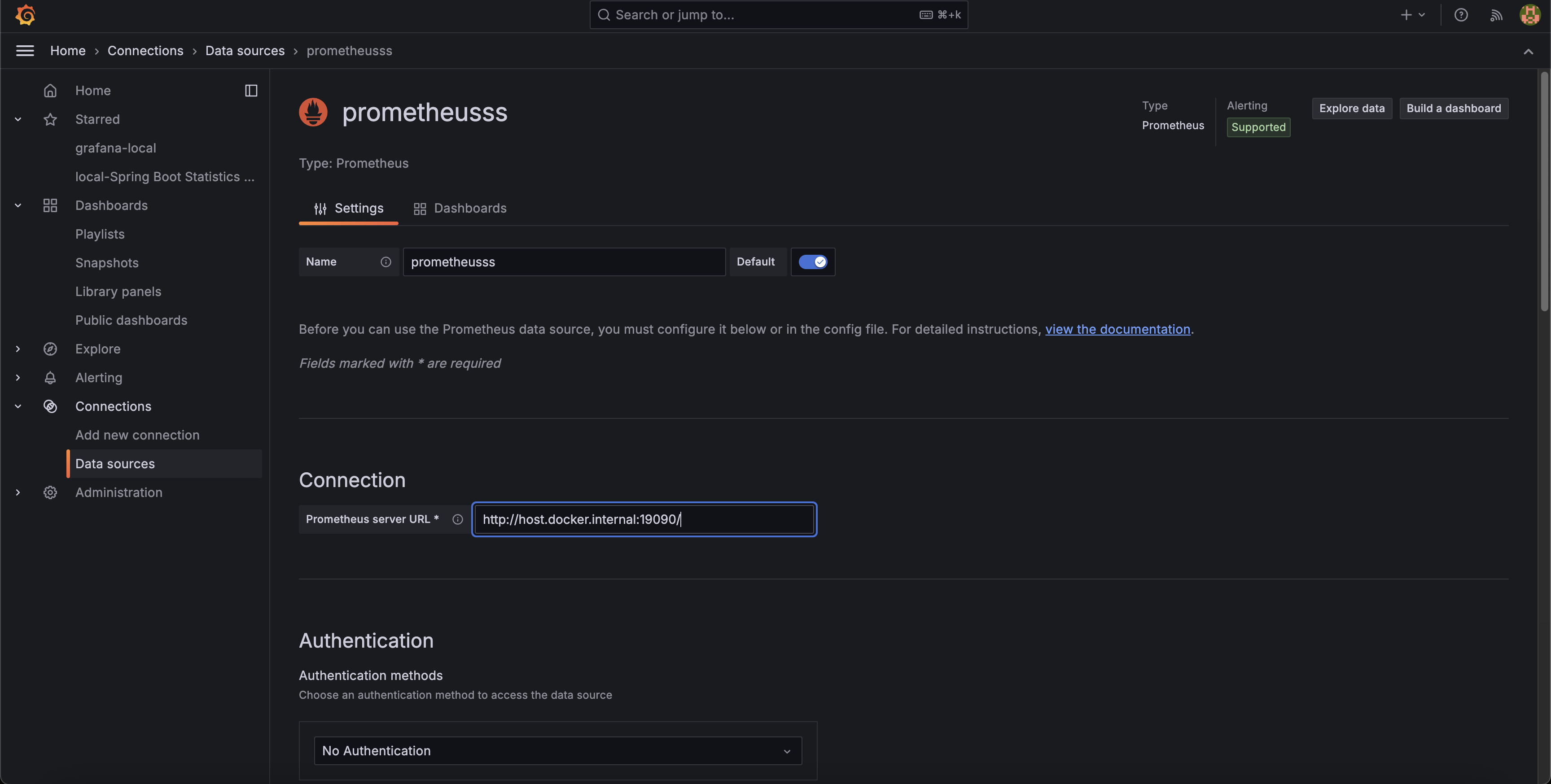Viewport: 1551px width, 784px height.
Task: Expand the Explore section
Action: [x=18, y=349]
